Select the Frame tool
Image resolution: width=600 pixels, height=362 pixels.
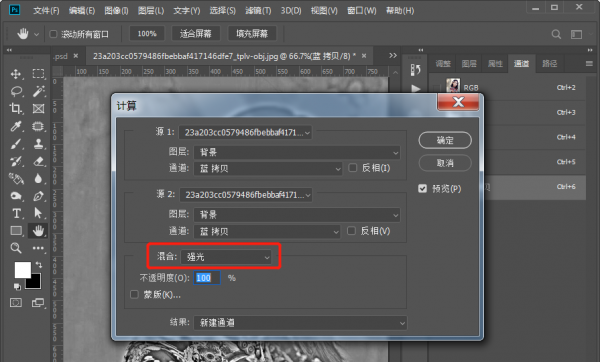[38, 109]
